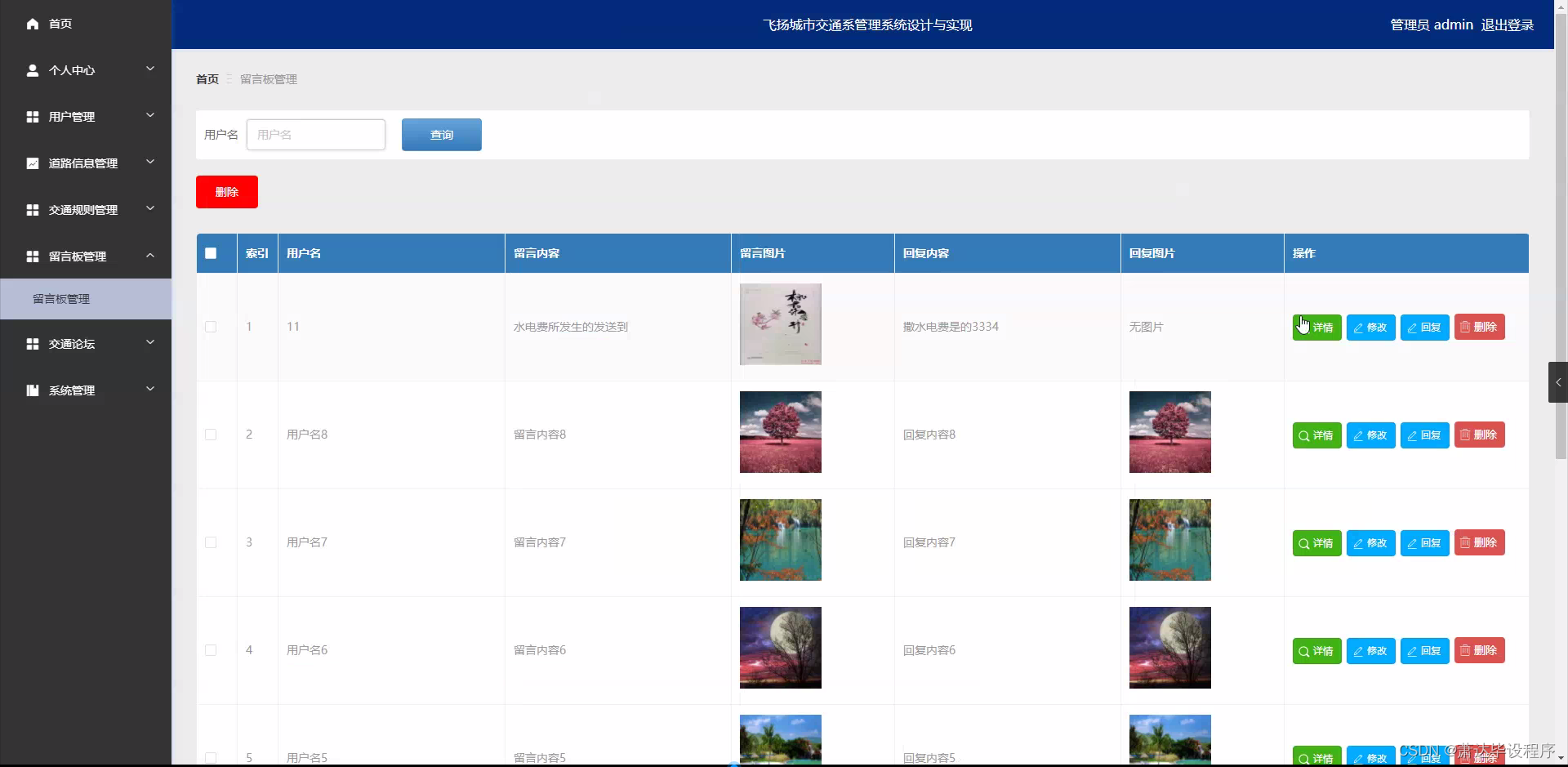
Task: Open the 留言图片 waterfall thumbnail for 用户名7
Action: 781,540
